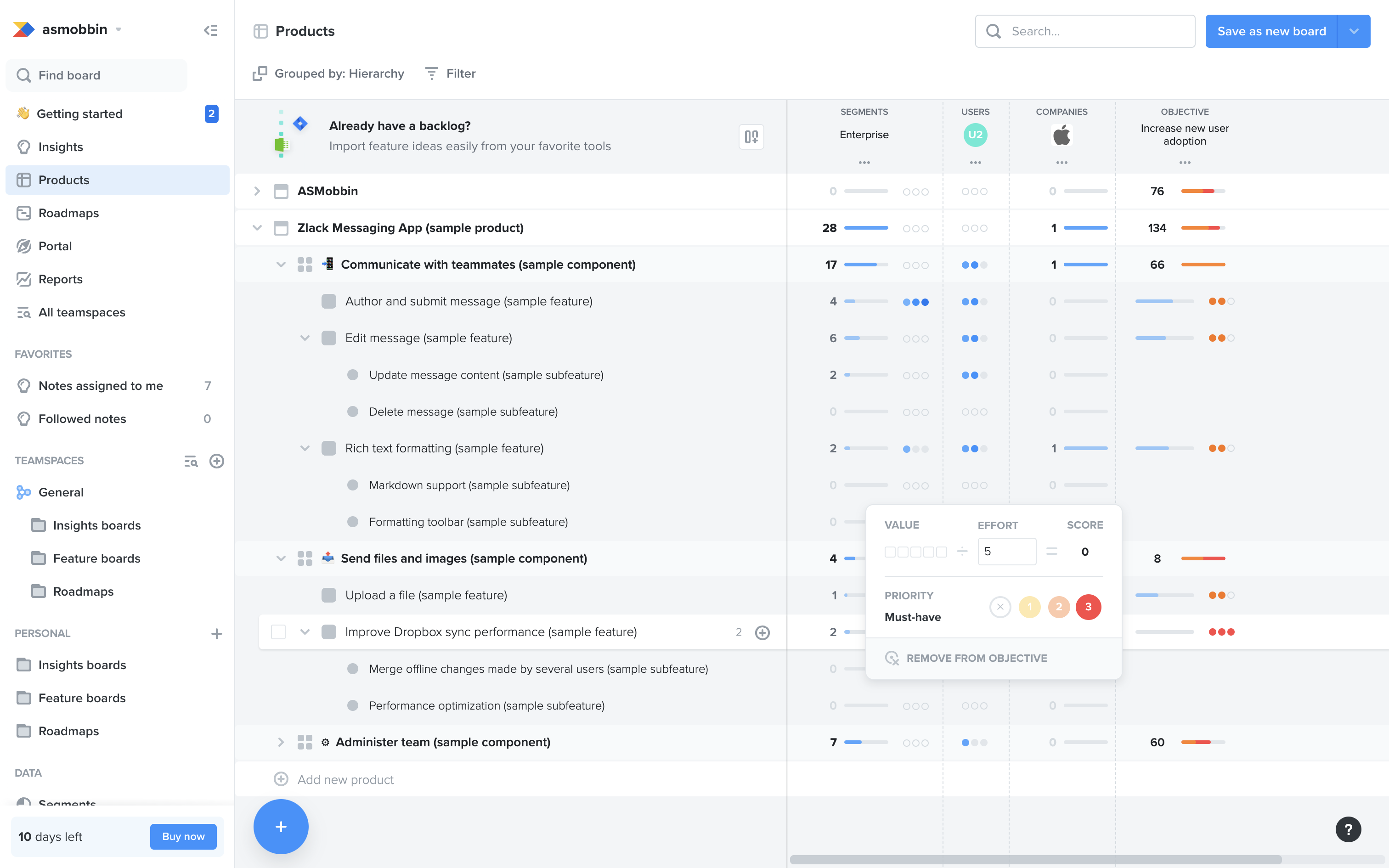Click the U2 user avatar
The width and height of the screenshot is (1389, 868).
click(975, 135)
